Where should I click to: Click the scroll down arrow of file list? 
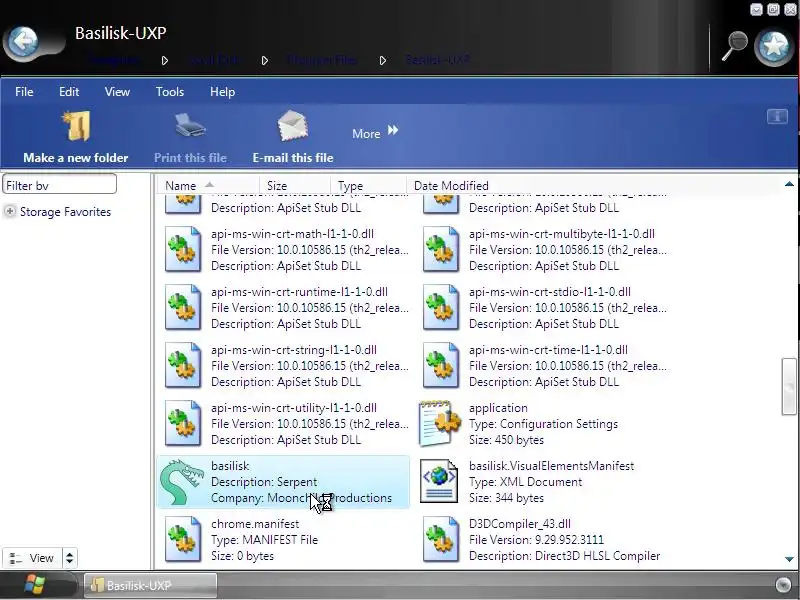[x=789, y=559]
